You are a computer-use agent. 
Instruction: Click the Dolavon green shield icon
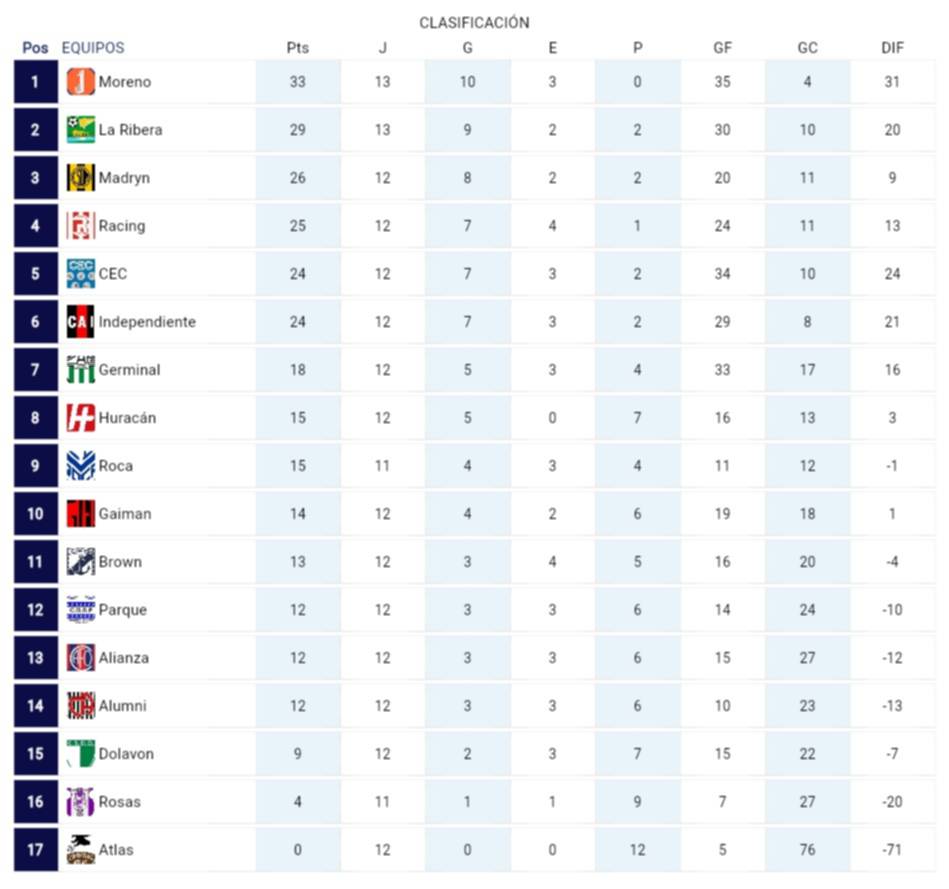pyautogui.click(x=81, y=754)
